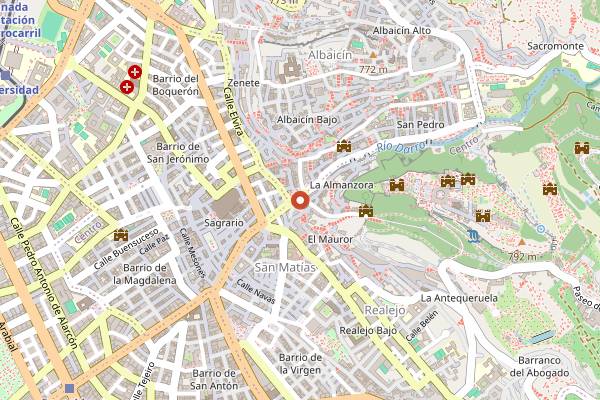Image resolution: width=600 pixels, height=400 pixels.
Task: Click the Río Darro river label
Action: [x=401, y=146]
